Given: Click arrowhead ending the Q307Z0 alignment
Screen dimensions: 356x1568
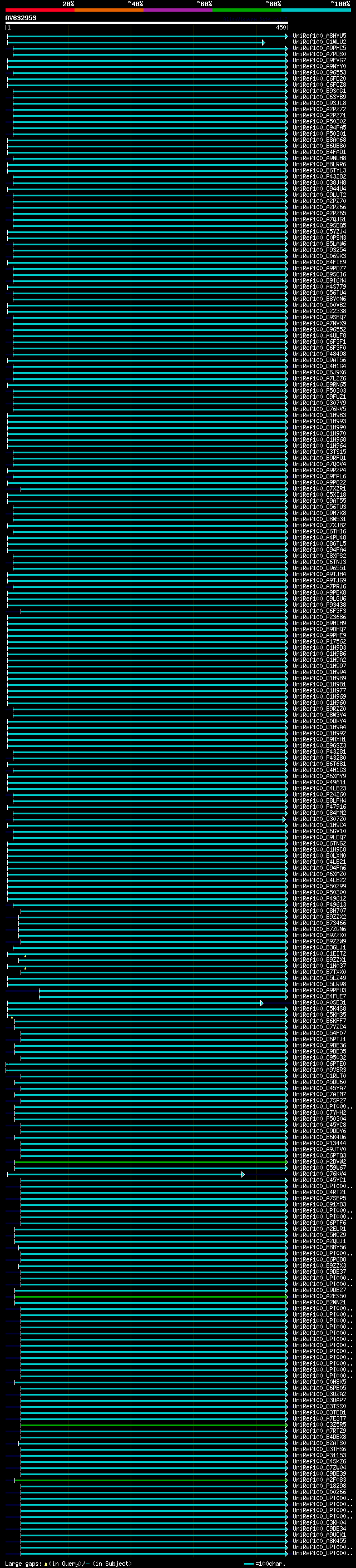Looking at the screenshot, I should click(284, 819).
